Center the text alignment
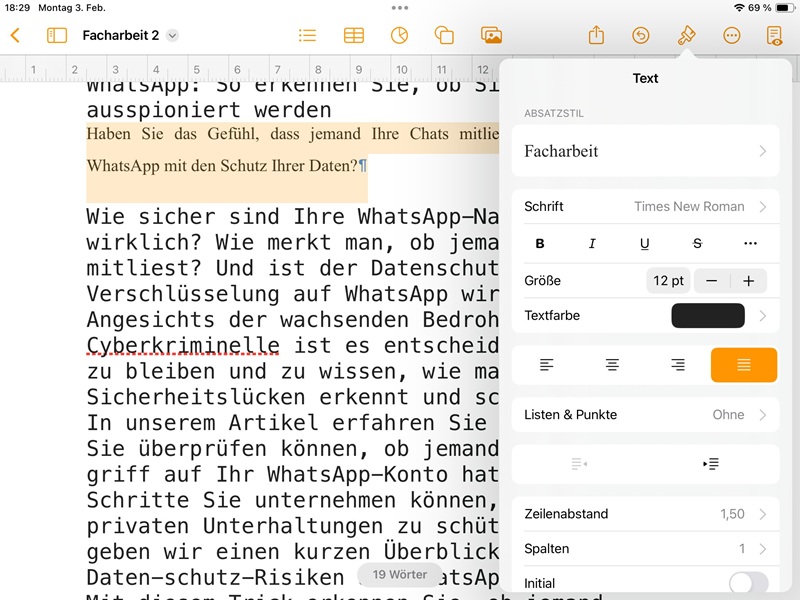This screenshot has width=800, height=600. click(x=612, y=365)
